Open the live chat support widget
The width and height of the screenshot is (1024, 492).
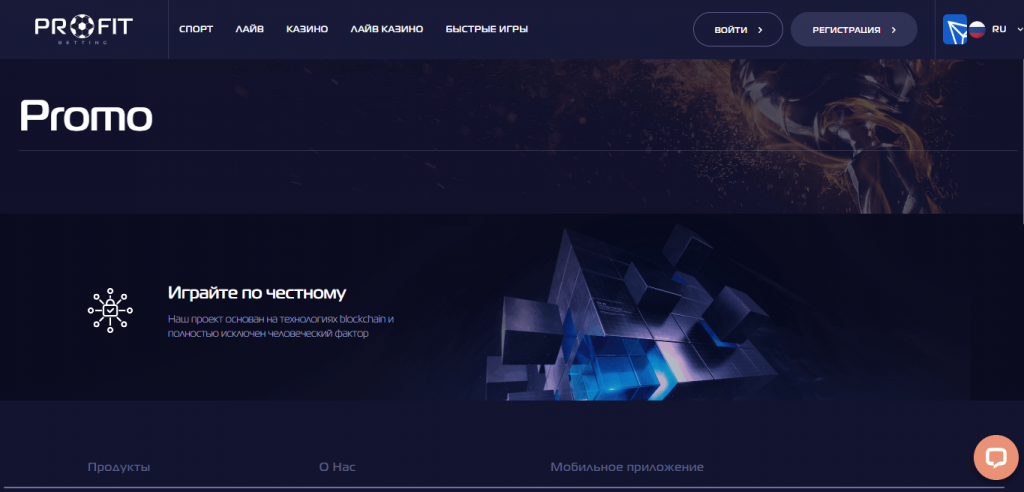click(x=995, y=458)
